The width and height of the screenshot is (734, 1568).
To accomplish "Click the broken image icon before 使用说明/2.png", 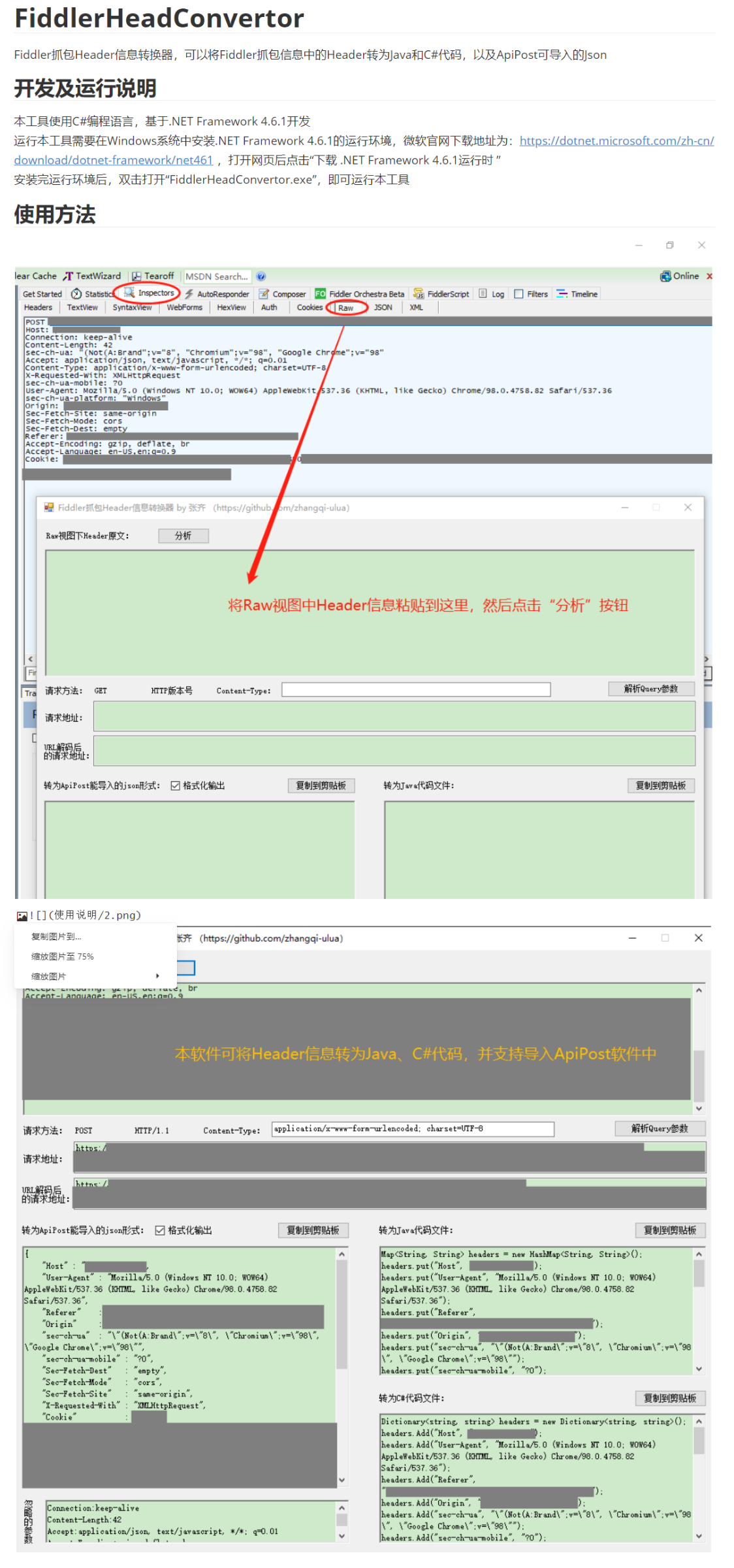I will tap(22, 916).
